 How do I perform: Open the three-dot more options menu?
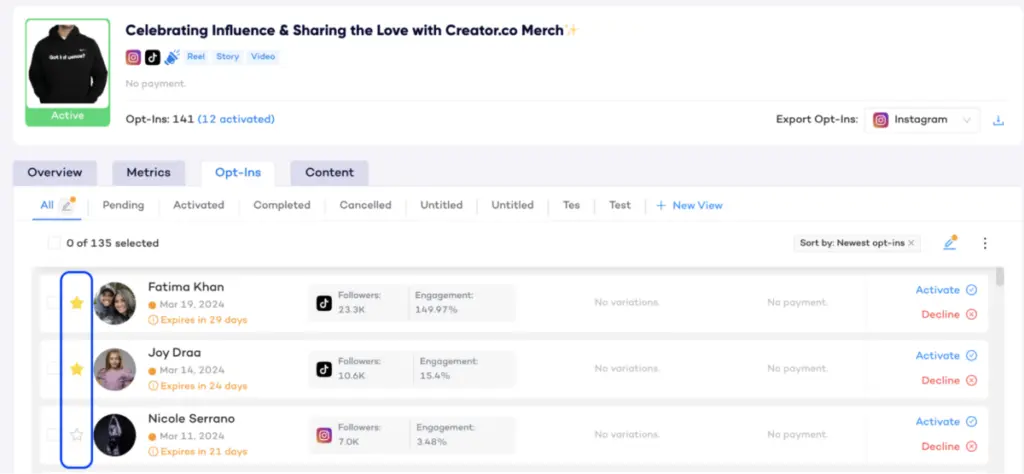click(x=985, y=243)
